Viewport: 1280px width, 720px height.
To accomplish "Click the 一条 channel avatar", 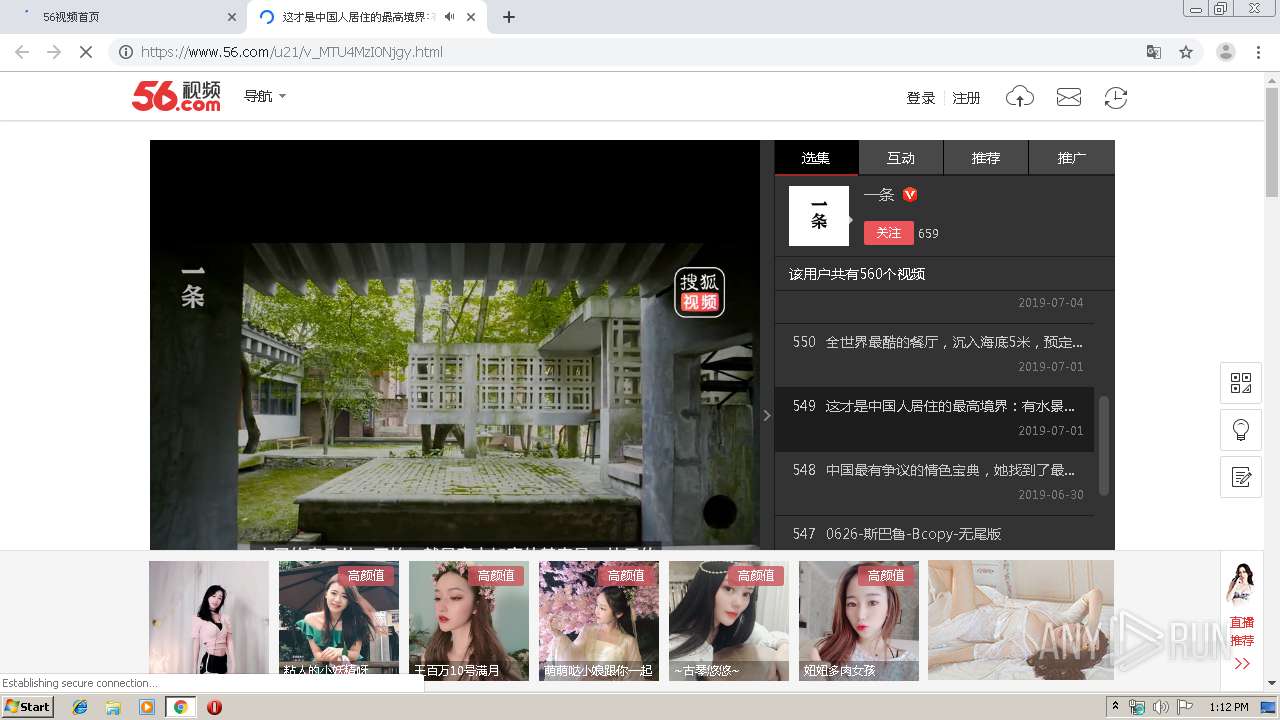I will click(819, 216).
